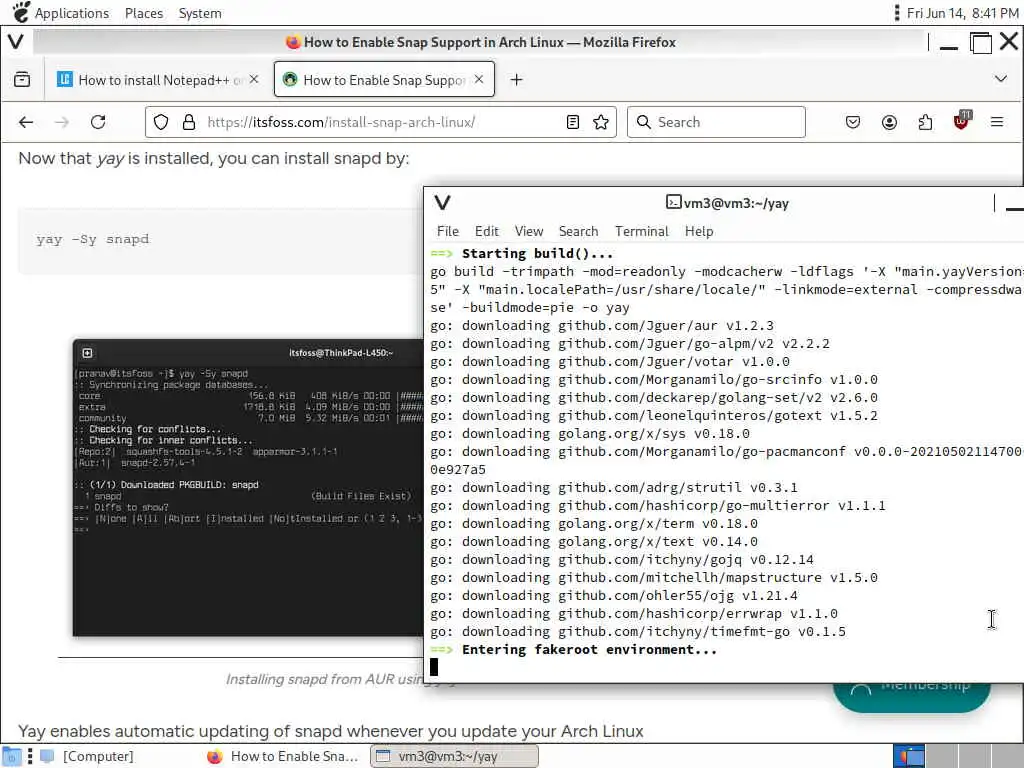The width and height of the screenshot is (1024, 768).
Task: Close the Enable Snap Support tab
Action: [x=479, y=79]
